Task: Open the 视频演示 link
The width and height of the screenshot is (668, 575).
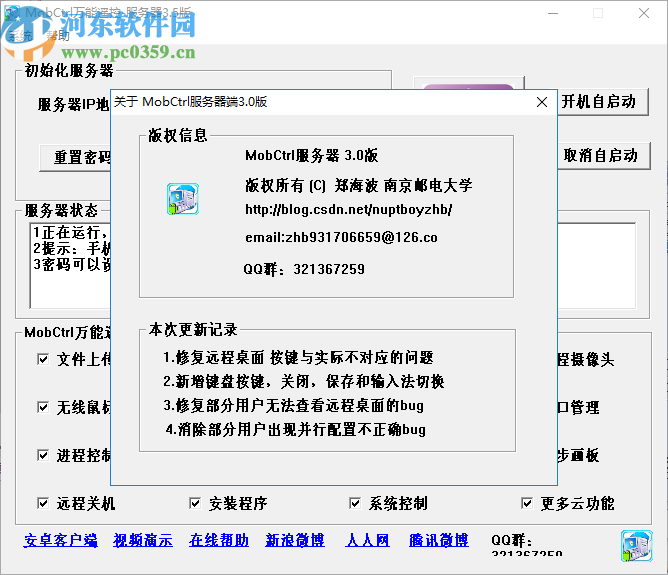Action: pos(143,540)
